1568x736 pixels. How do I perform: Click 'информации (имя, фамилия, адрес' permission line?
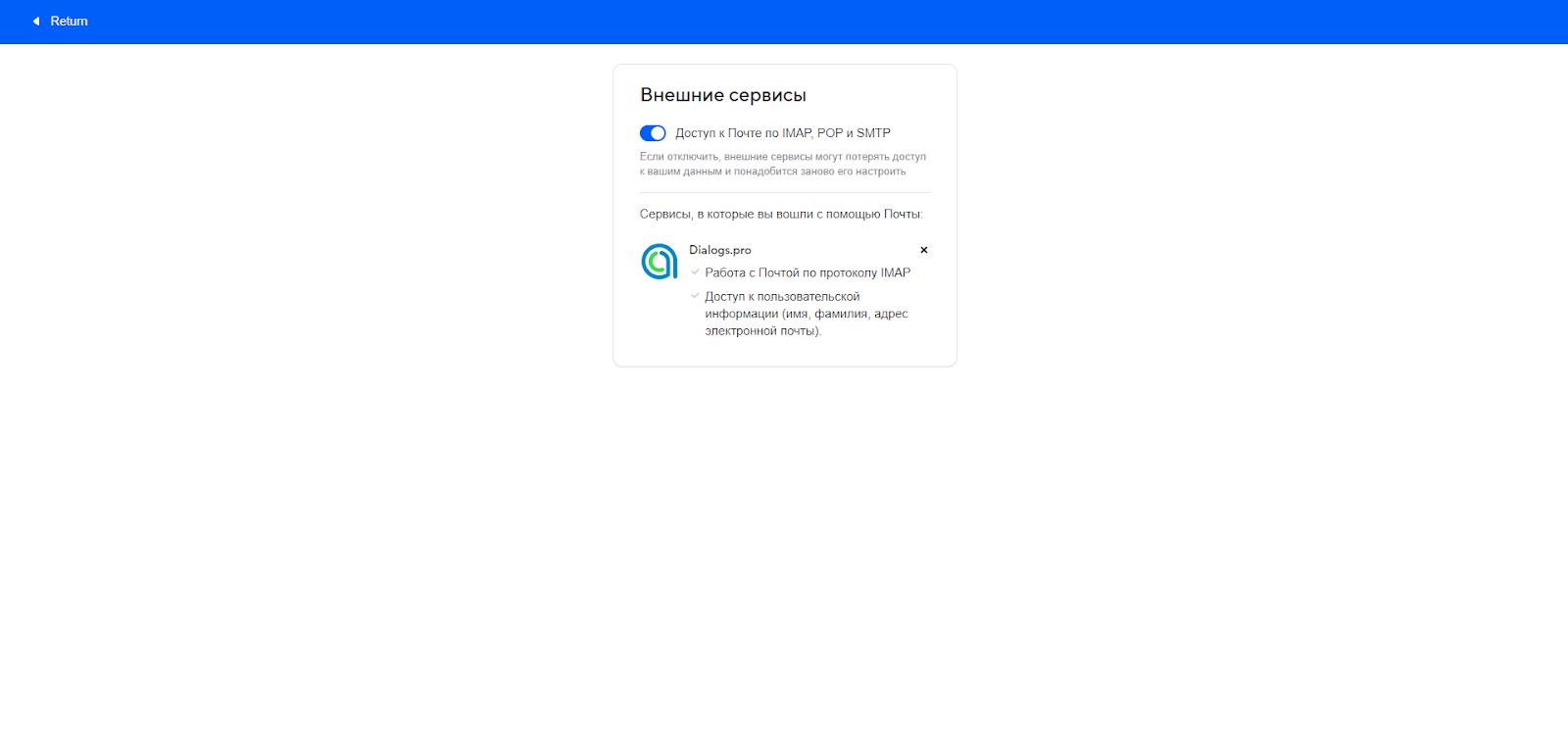click(x=806, y=314)
